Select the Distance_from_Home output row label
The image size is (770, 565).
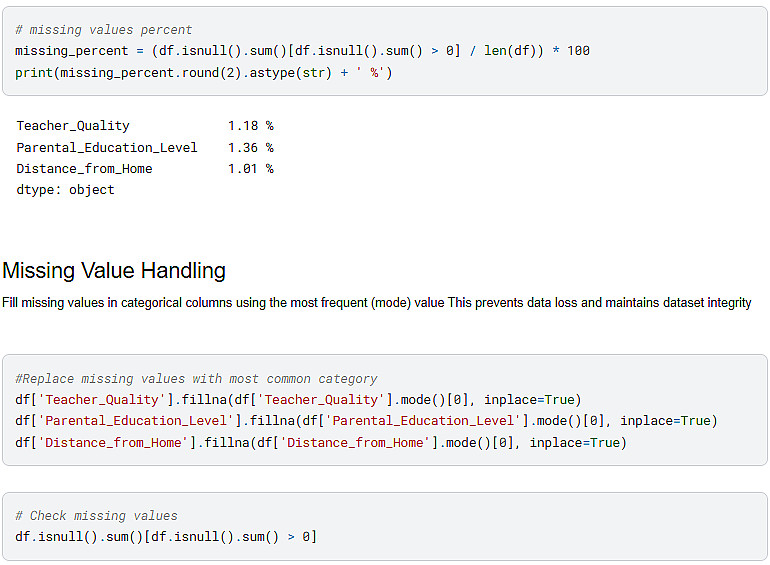[84, 169]
